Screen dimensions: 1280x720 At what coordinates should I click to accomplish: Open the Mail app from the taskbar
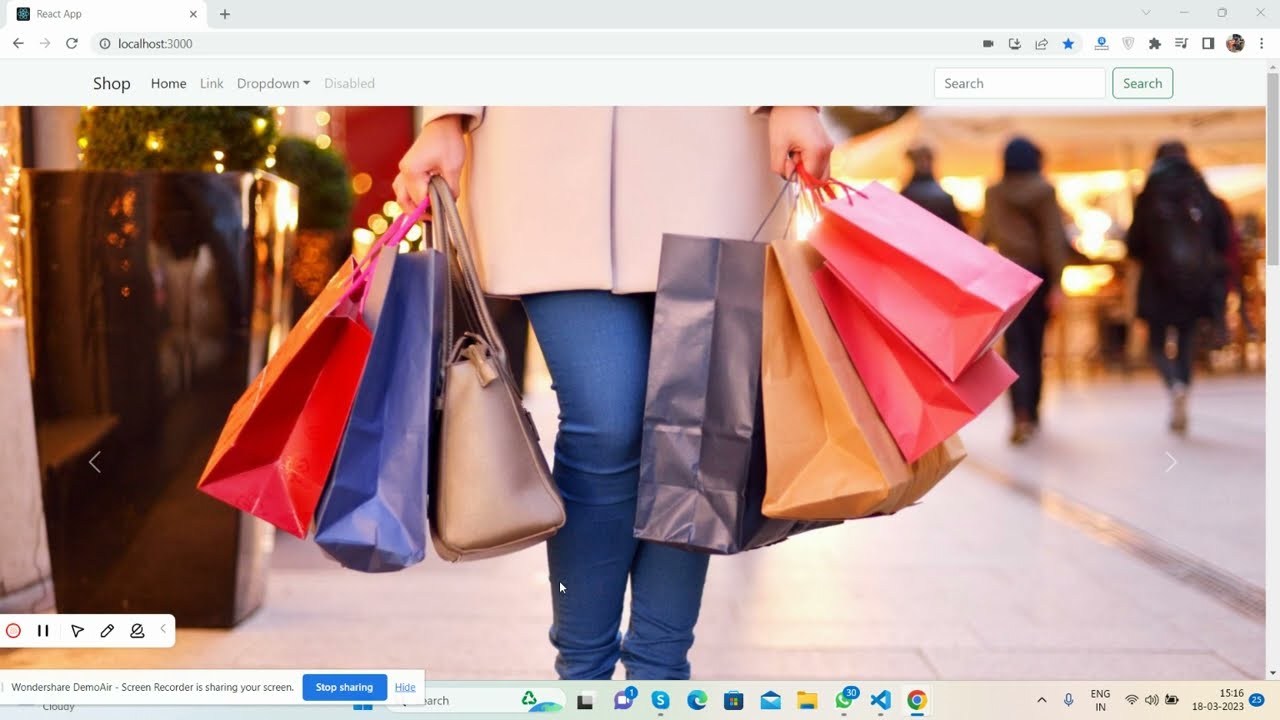point(770,701)
